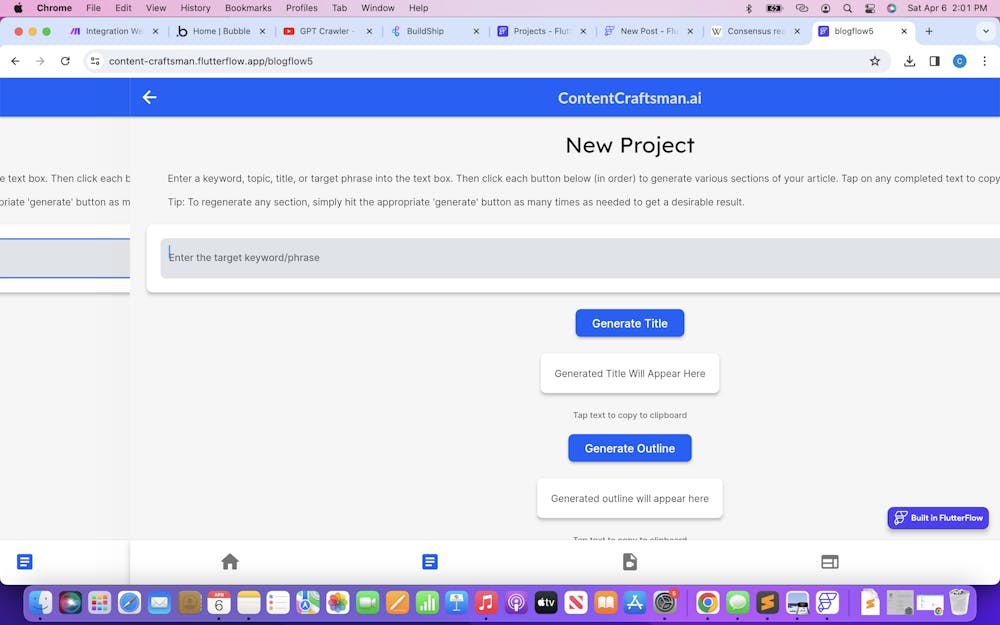Image resolution: width=1000 pixels, height=625 pixels.
Task: Open App Store in the dock
Action: [x=635, y=602]
